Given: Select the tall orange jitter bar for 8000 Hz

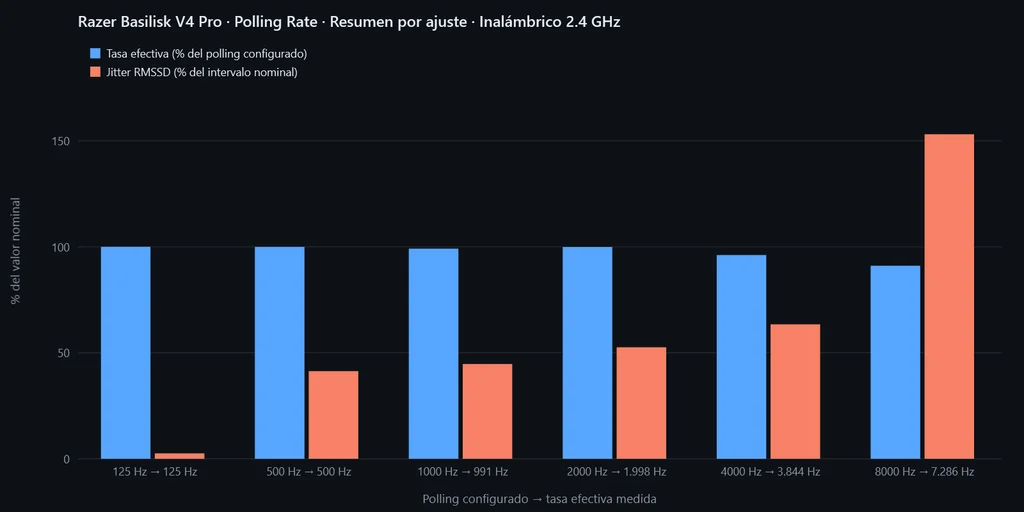Looking at the screenshot, I should point(950,296).
